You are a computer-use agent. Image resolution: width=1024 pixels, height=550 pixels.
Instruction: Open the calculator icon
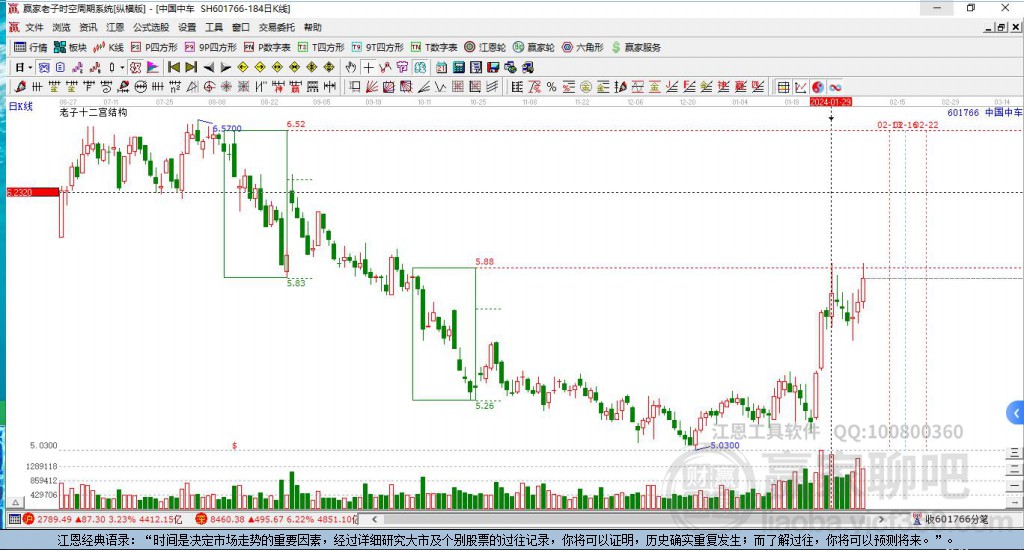point(458,67)
